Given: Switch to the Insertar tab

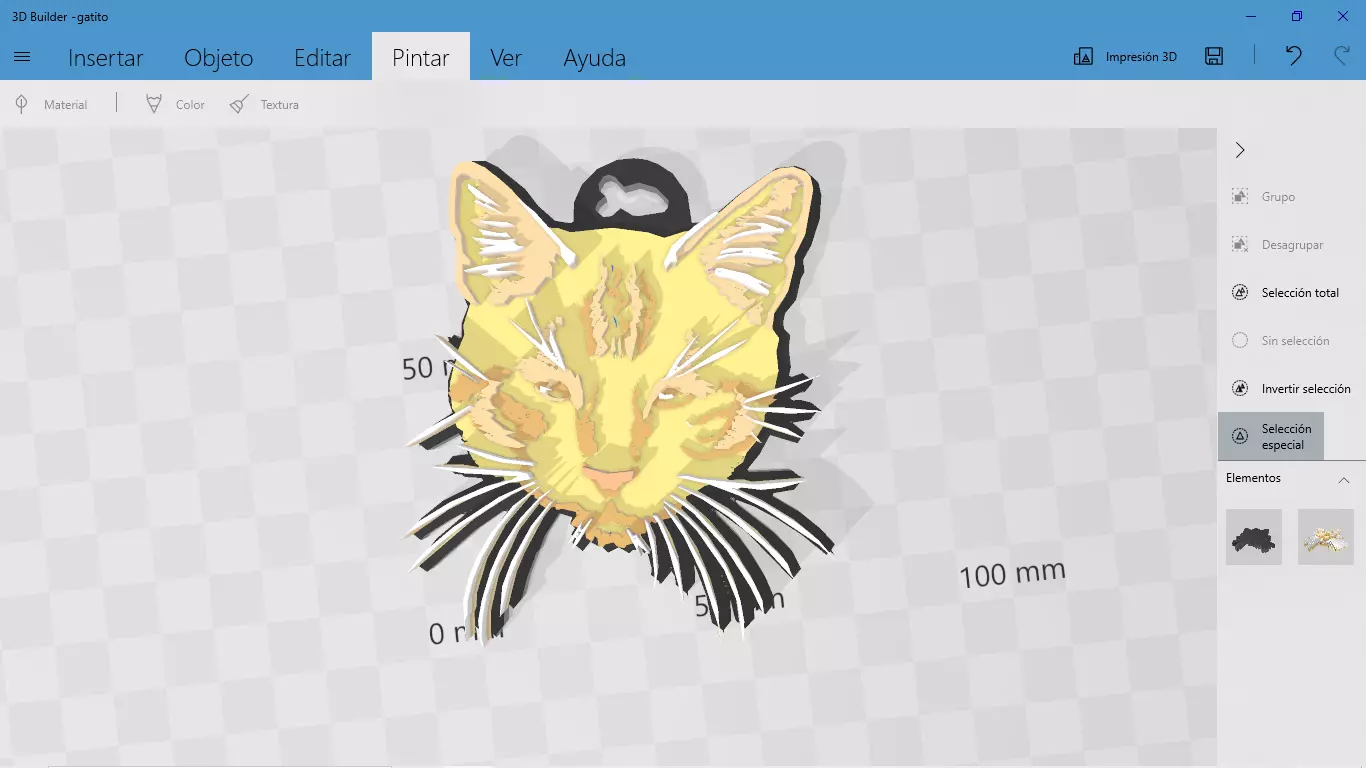Looking at the screenshot, I should pyautogui.click(x=105, y=58).
